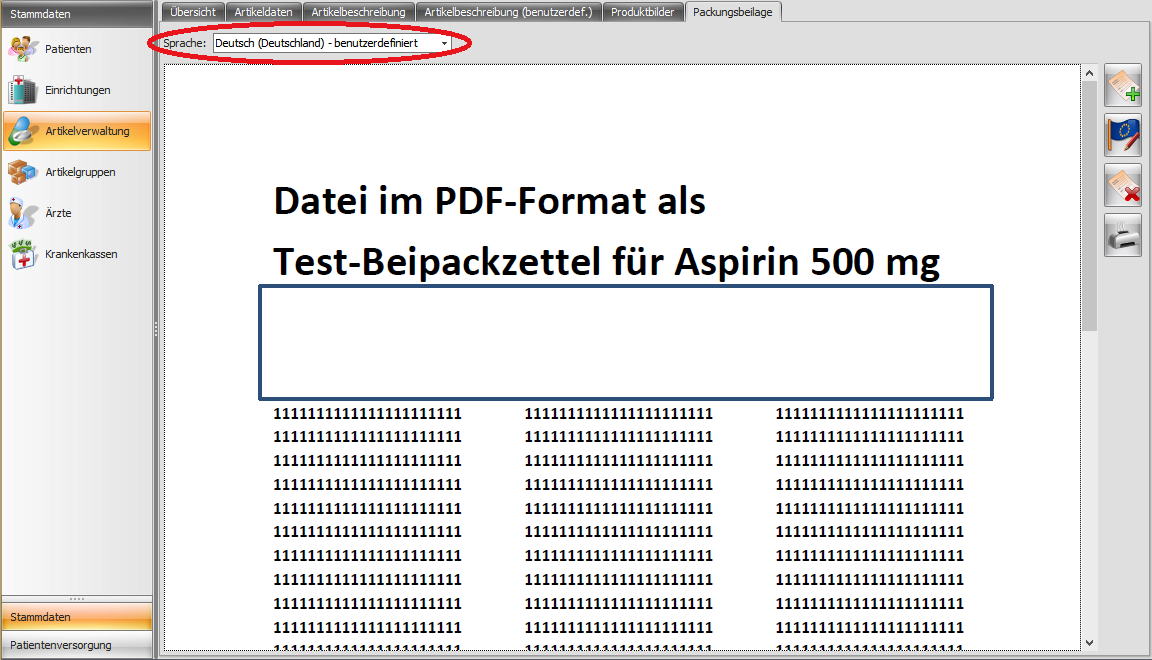Open Patienten in the sidebar
The height and width of the screenshot is (660, 1152).
pos(77,49)
